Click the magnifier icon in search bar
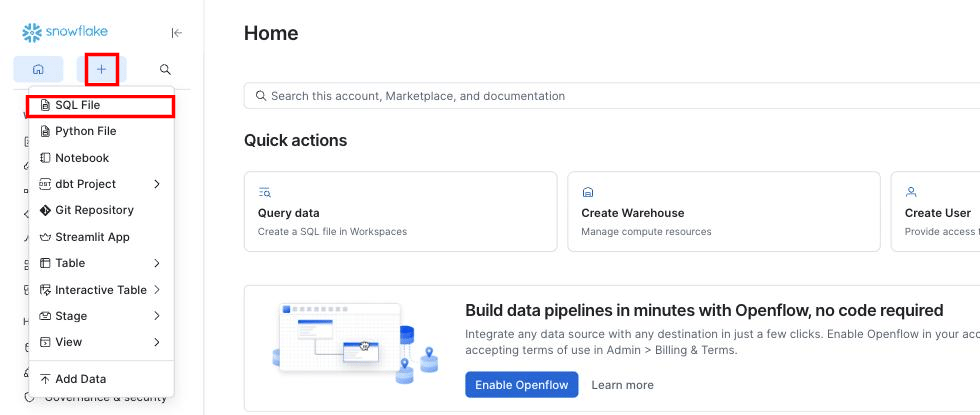The height and width of the screenshot is (415, 980). click(261, 96)
